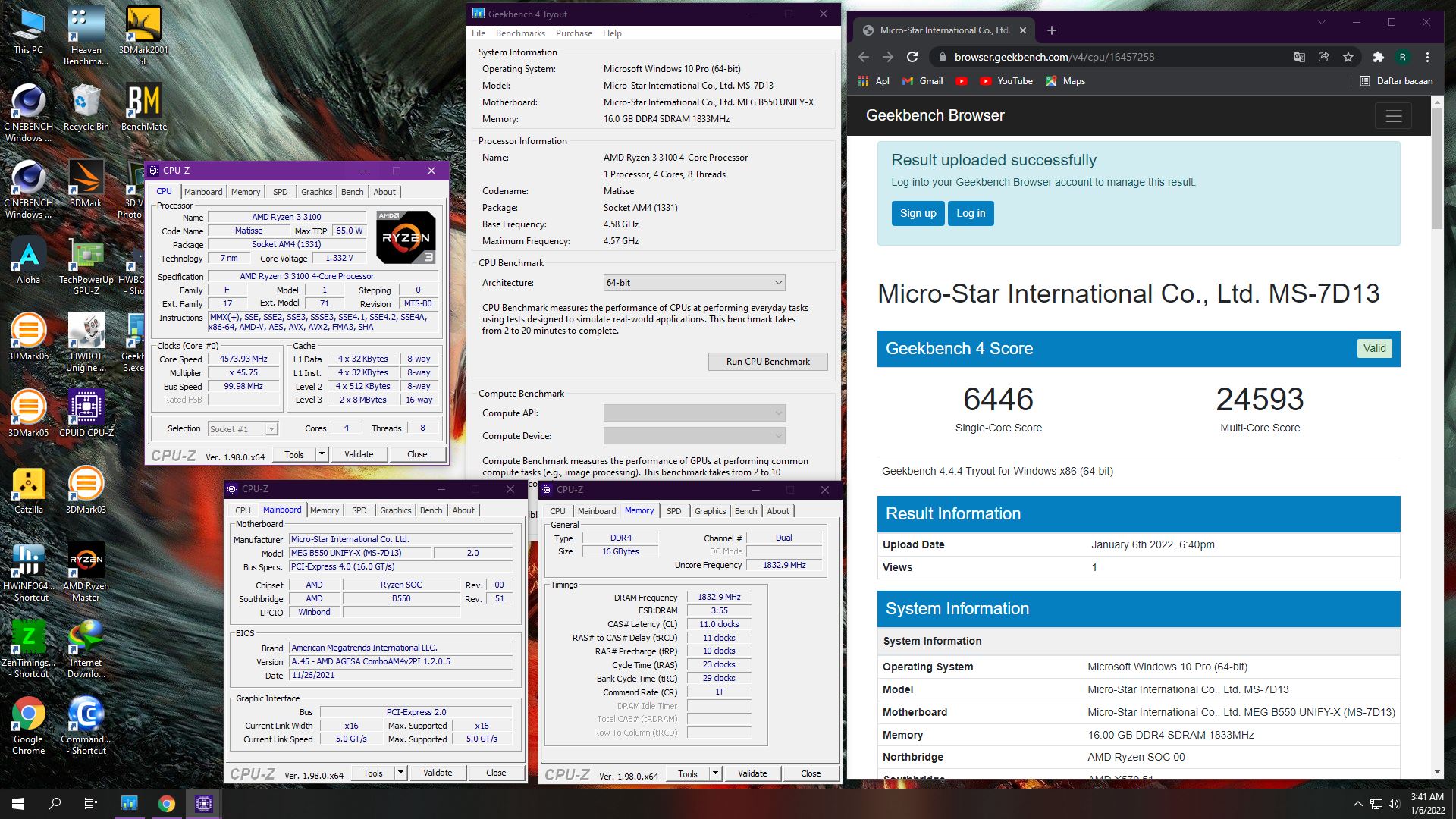Open Command Prompt shortcut on desktop
Image resolution: width=1456 pixels, height=819 pixels.
point(86,726)
